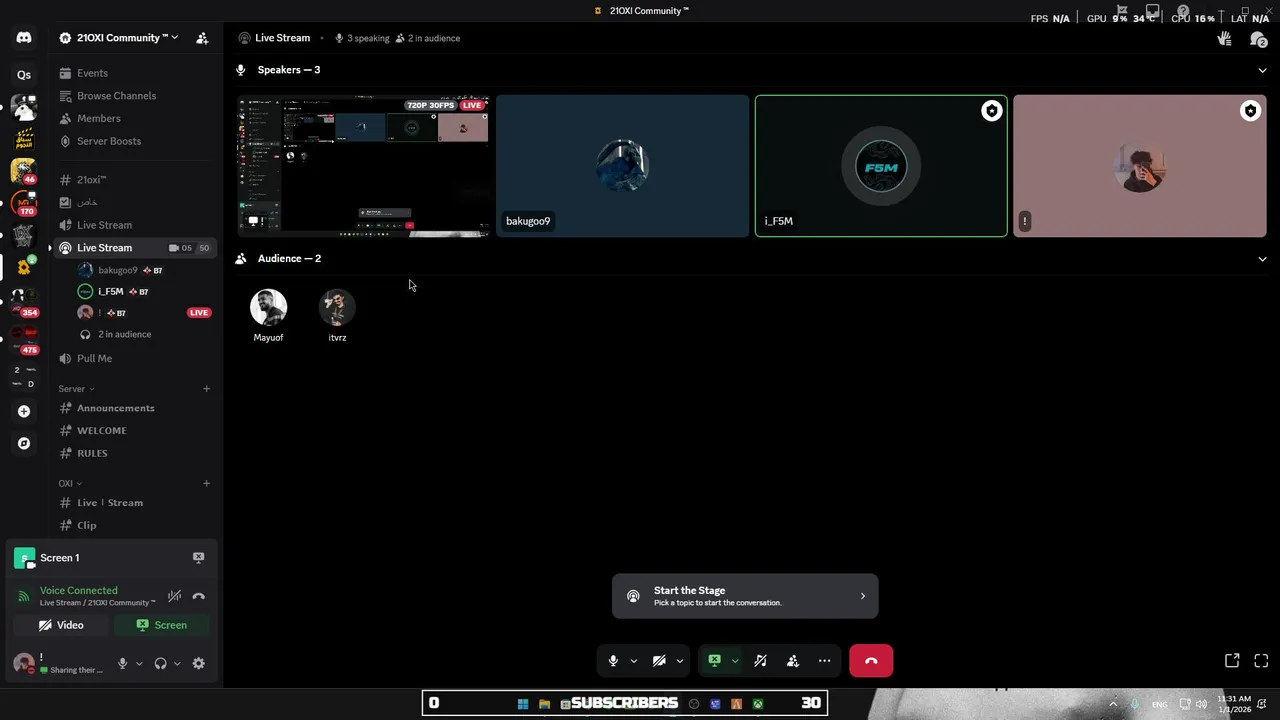The height and width of the screenshot is (720, 1280).
Task: Click raise hand icon in stage header
Action: coord(1224,38)
